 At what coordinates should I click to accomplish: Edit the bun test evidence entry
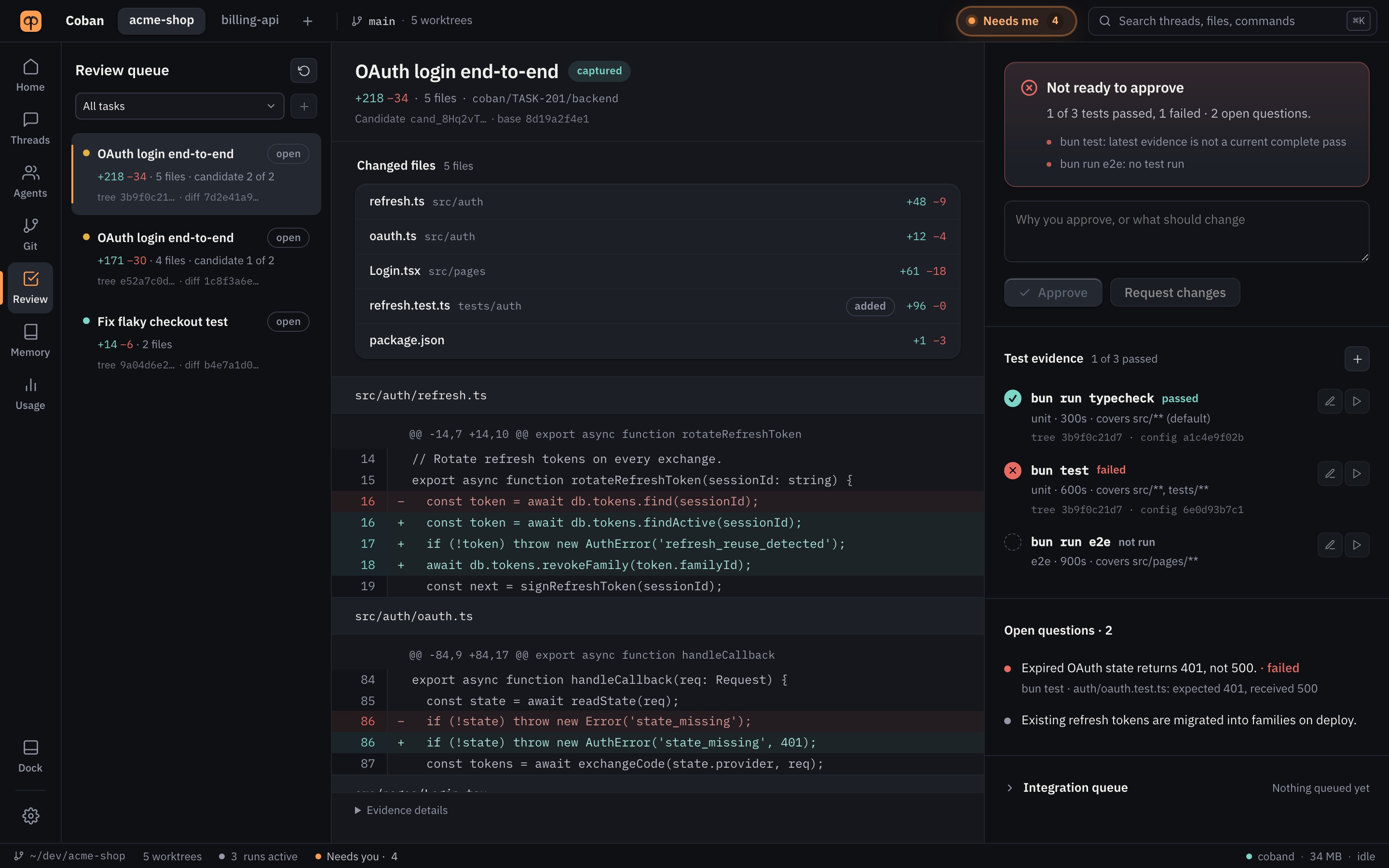[x=1330, y=473]
